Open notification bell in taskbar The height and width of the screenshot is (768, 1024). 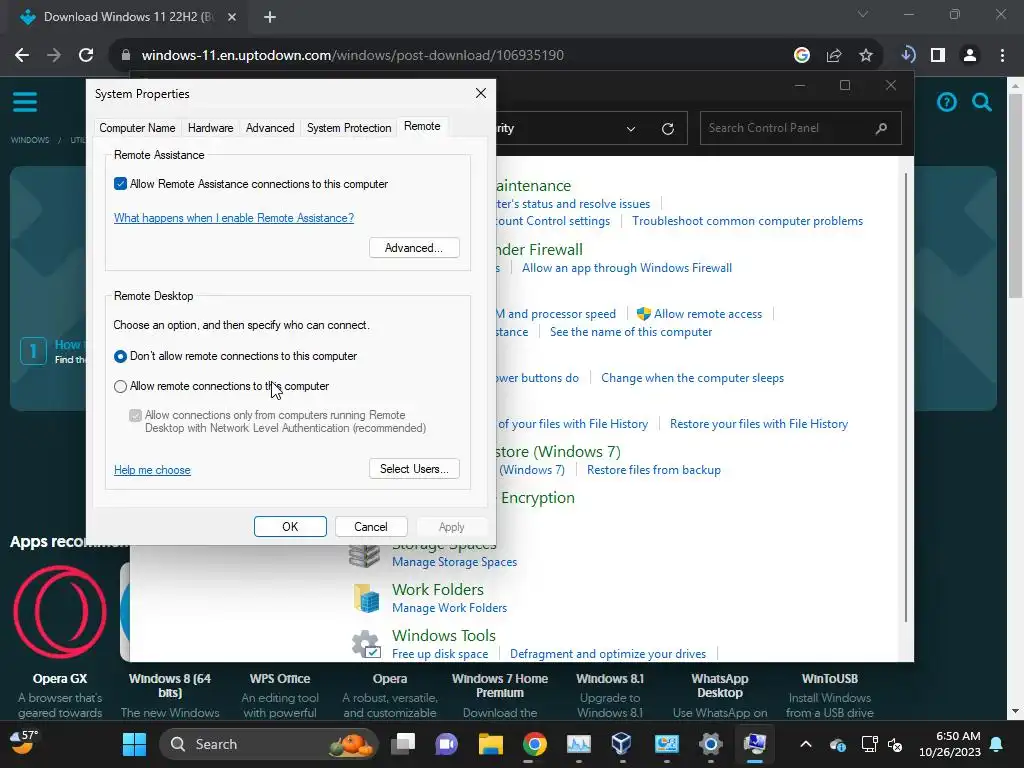[x=997, y=744]
